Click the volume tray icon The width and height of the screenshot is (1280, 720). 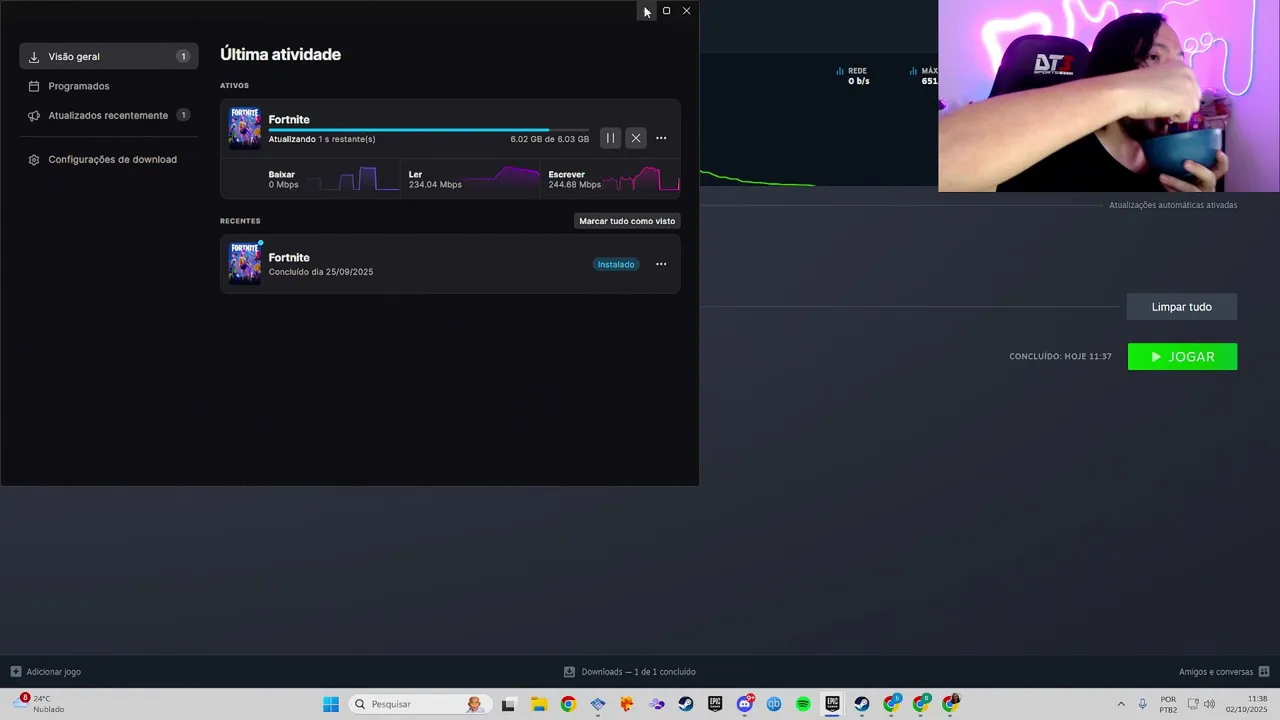click(1209, 704)
